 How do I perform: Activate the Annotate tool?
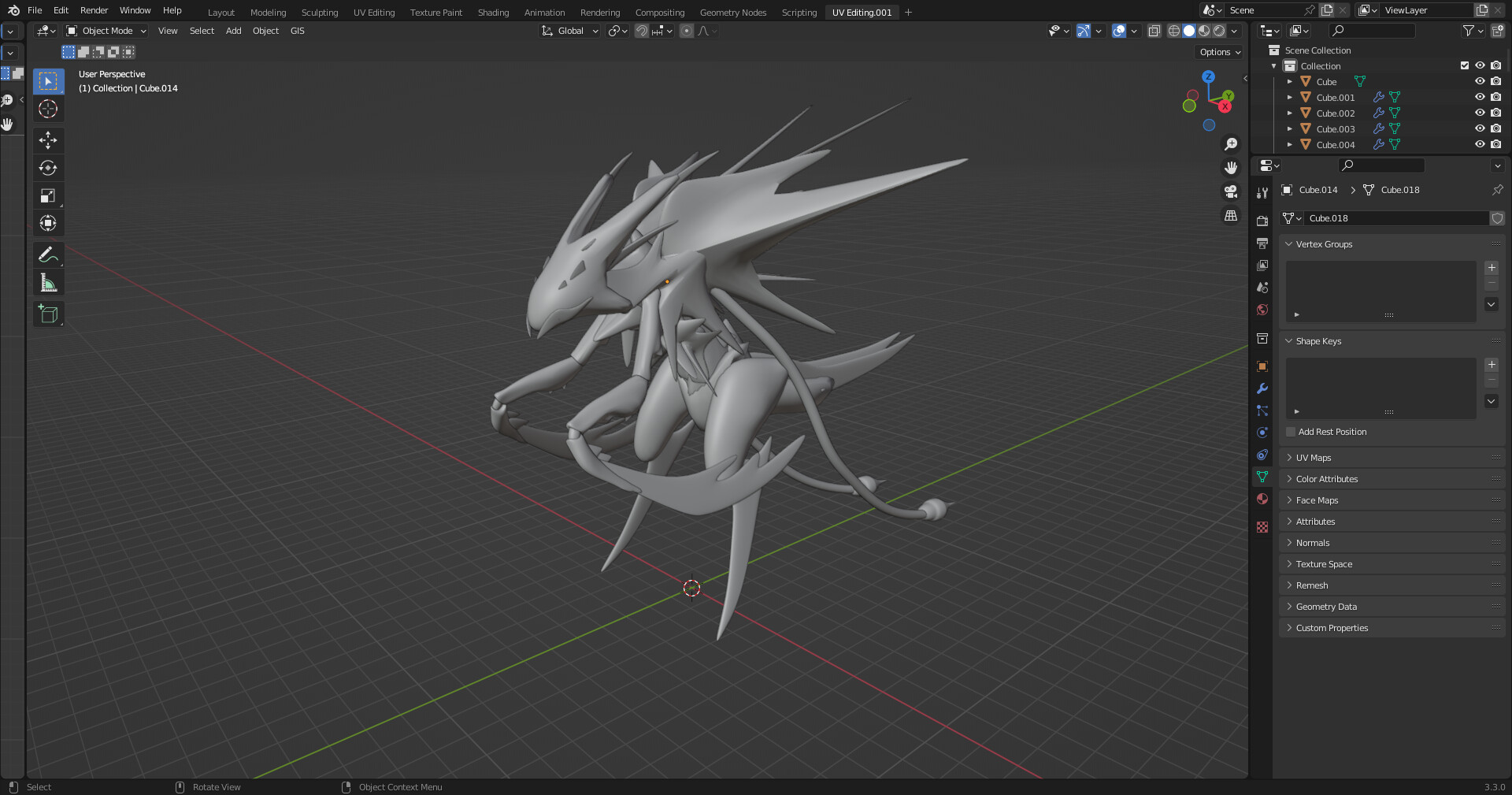pos(48,254)
